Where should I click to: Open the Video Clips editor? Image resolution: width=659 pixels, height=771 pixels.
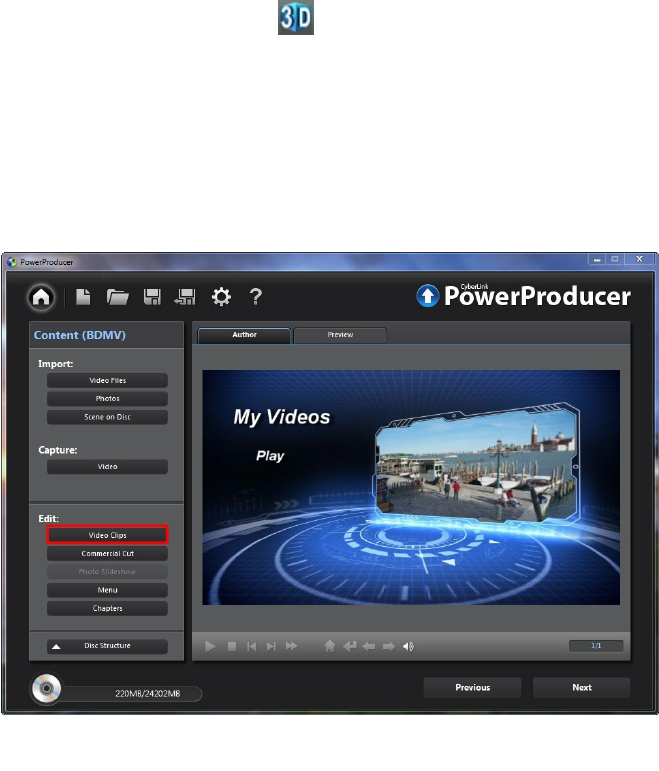pos(107,535)
